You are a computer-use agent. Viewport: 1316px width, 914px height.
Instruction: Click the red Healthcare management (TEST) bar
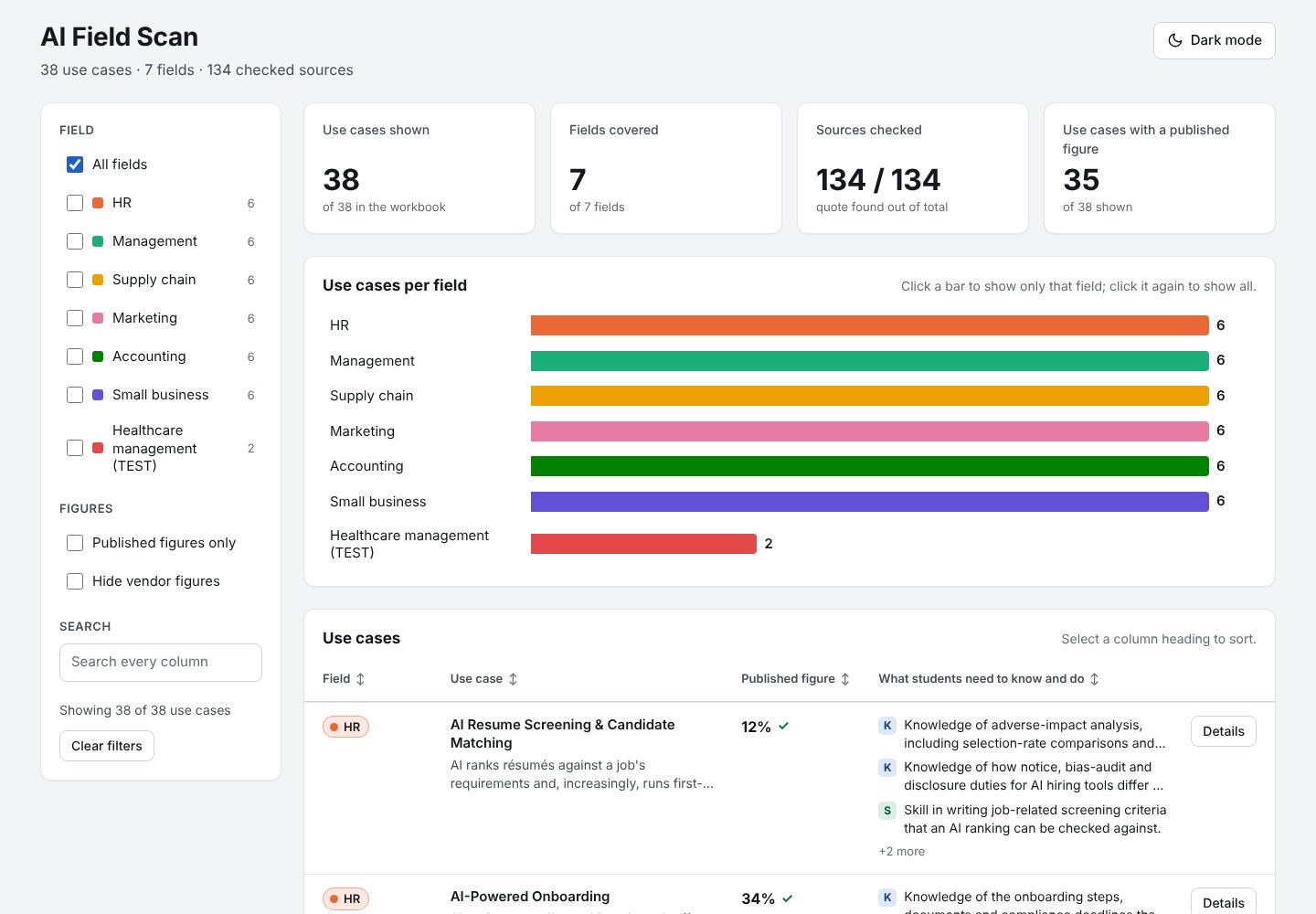(x=643, y=544)
